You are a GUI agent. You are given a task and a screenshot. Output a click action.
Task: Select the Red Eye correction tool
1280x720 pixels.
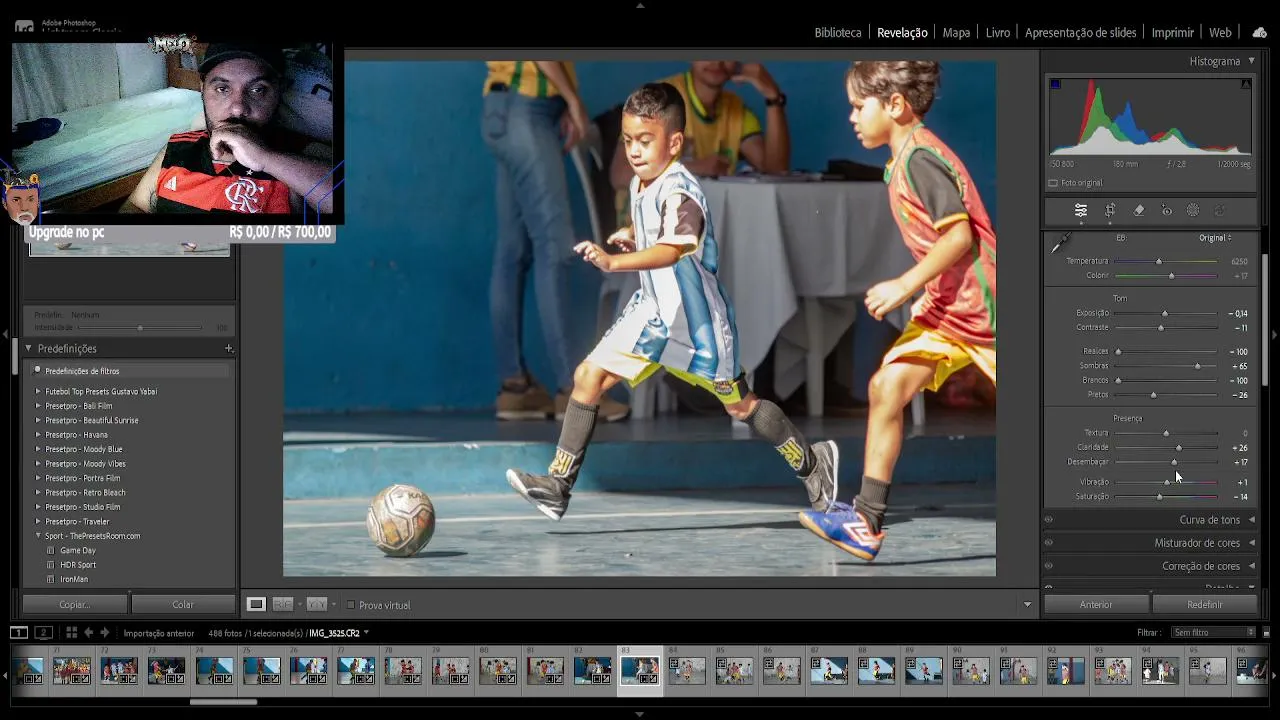pos(1166,211)
